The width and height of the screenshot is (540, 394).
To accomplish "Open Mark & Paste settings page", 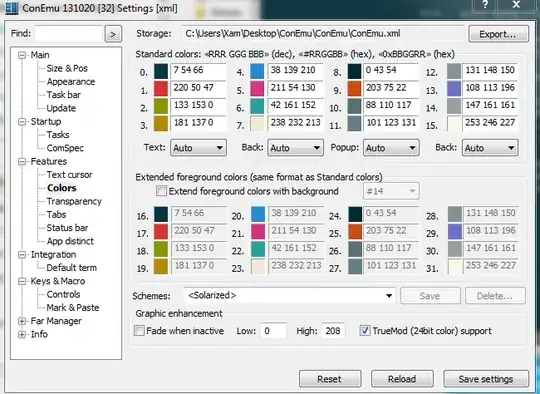I will pos(73,308).
